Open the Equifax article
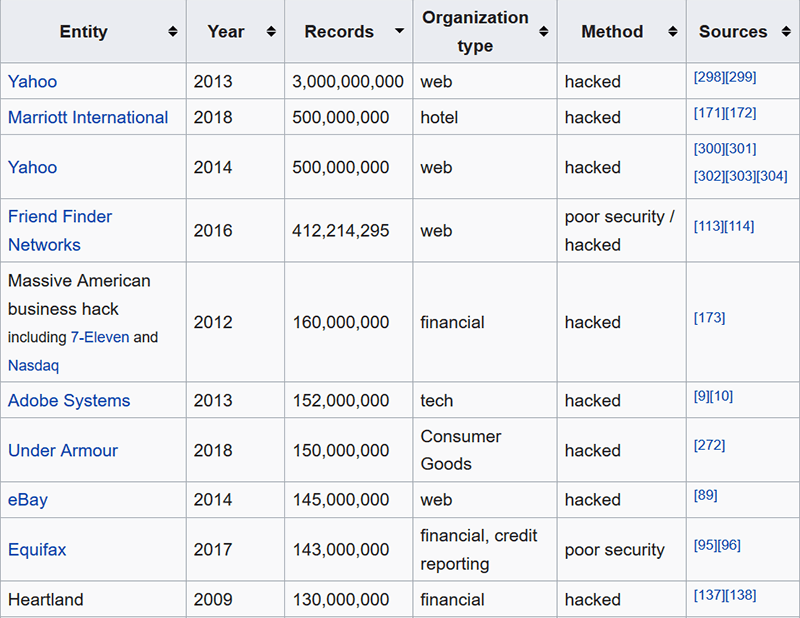Screen dimensions: 800x618 click(x=37, y=549)
